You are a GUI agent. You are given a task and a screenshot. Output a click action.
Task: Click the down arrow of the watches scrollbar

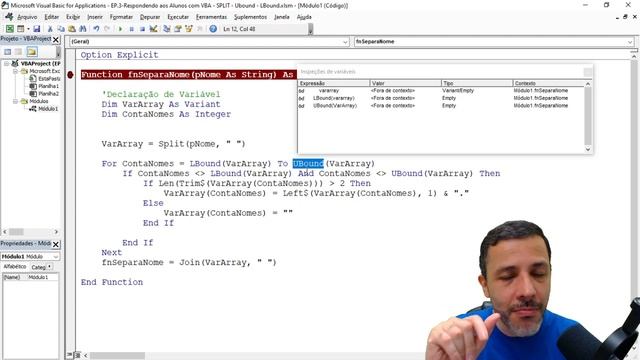[588, 149]
